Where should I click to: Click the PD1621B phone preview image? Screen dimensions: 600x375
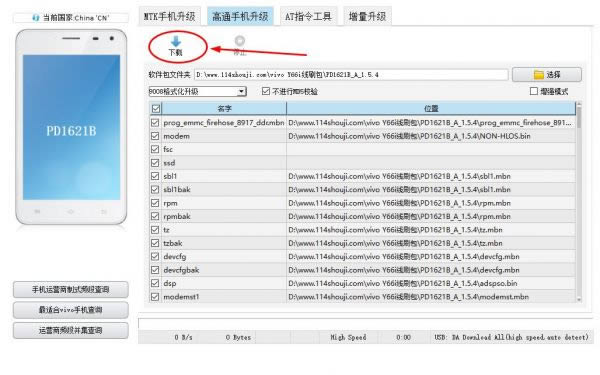[x=71, y=127]
